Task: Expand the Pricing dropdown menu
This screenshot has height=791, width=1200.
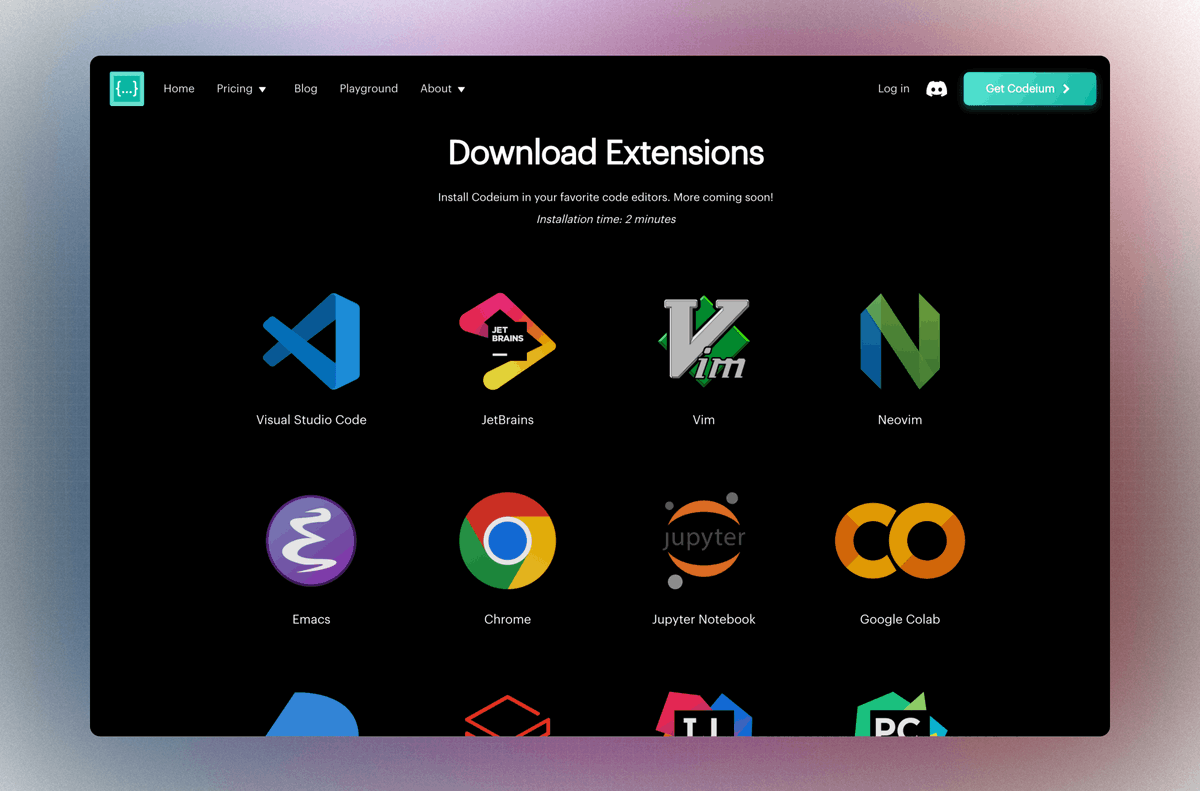Action: coord(242,89)
